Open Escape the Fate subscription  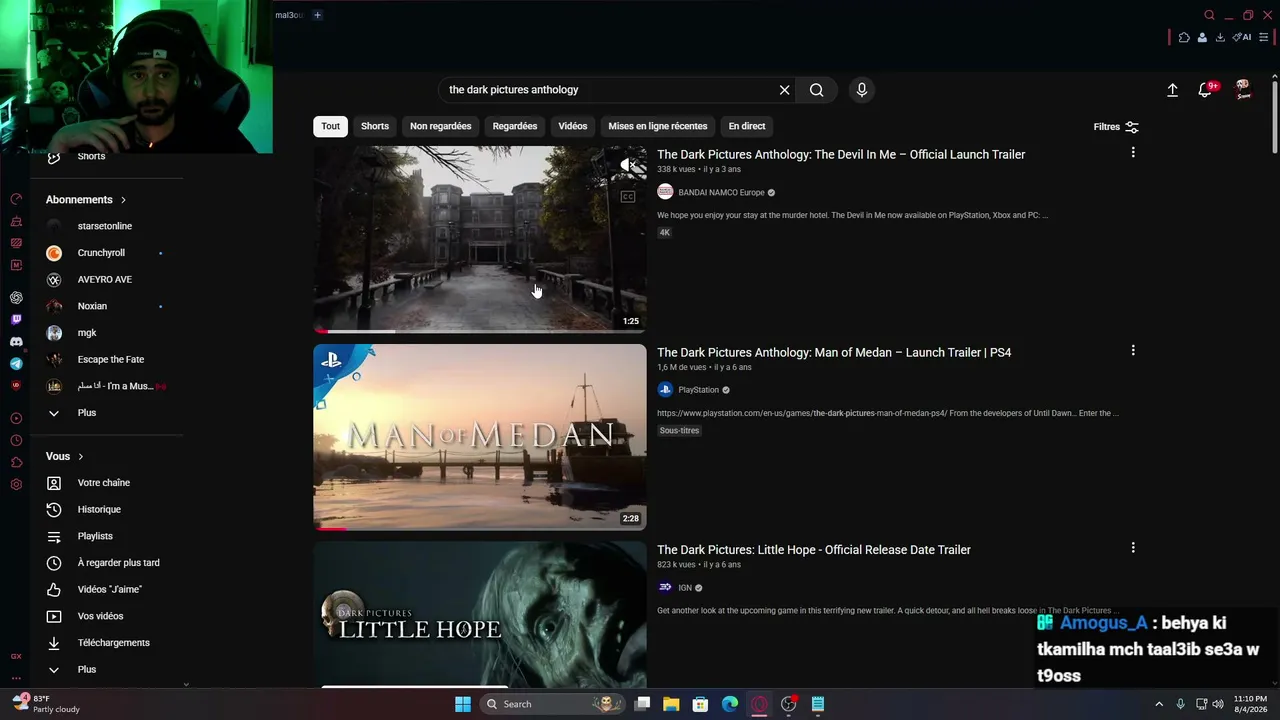110,360
